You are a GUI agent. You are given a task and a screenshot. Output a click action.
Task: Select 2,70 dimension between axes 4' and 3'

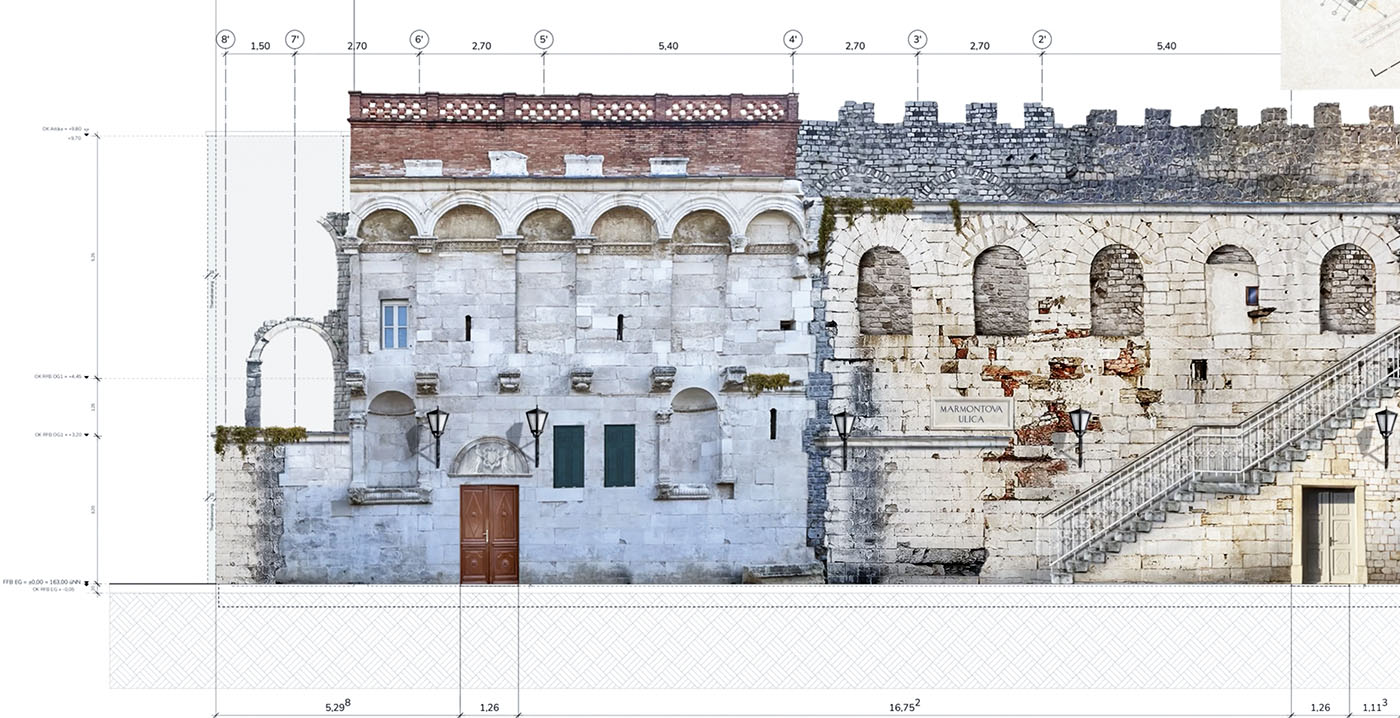point(855,46)
